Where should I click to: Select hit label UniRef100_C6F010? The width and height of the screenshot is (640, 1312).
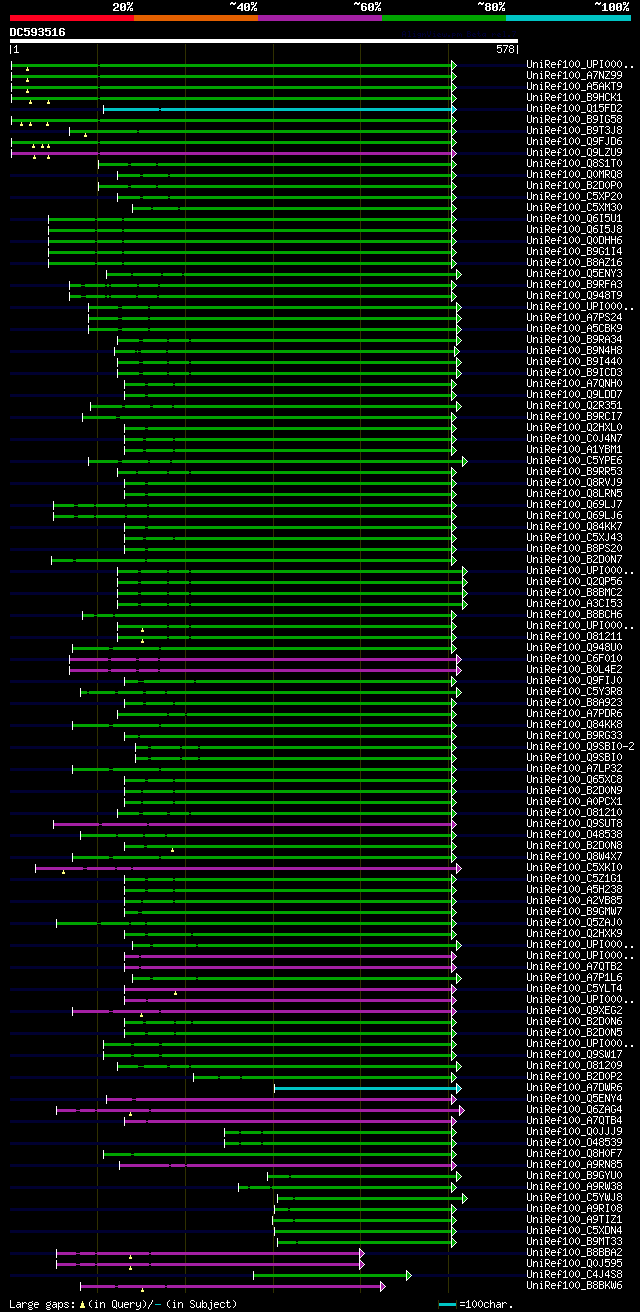click(574, 659)
